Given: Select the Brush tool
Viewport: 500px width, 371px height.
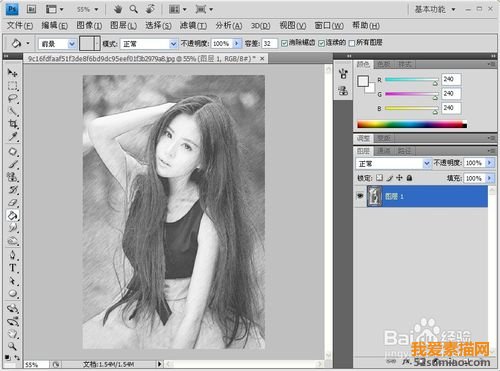Looking at the screenshot, I should point(13,164).
